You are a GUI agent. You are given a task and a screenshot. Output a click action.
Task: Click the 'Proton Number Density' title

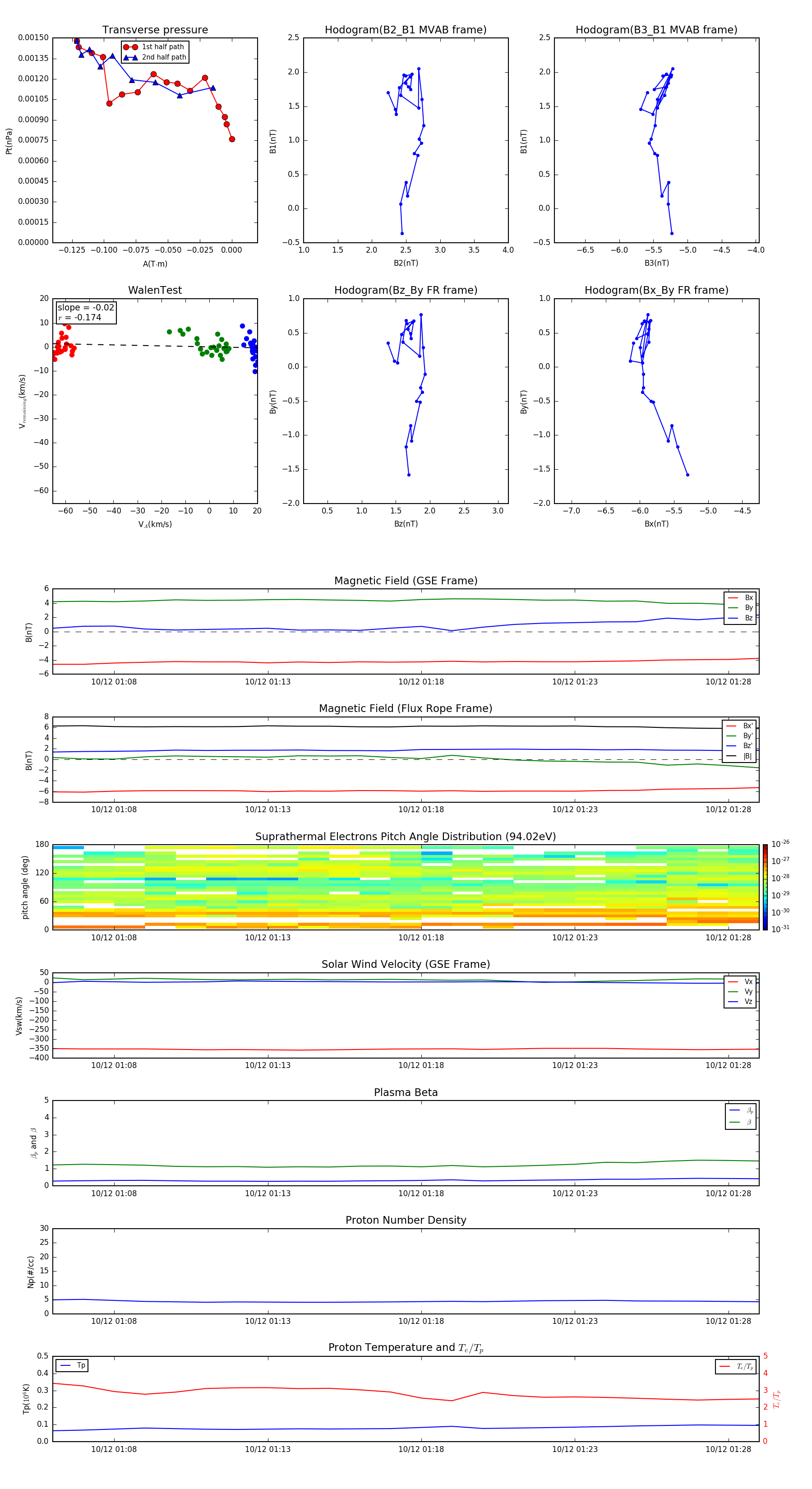[x=406, y=1220]
